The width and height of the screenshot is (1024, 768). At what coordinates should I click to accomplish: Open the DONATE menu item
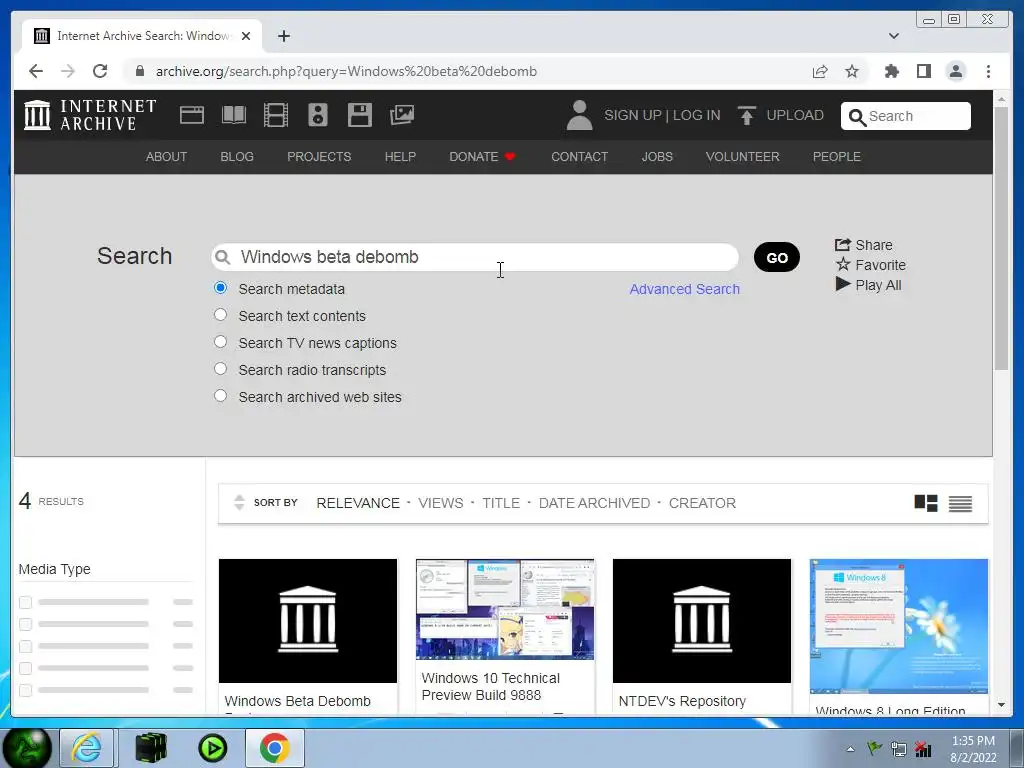(x=482, y=157)
